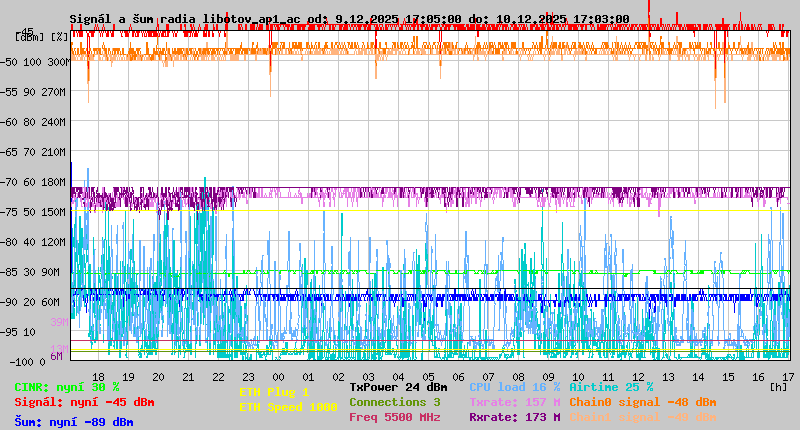The width and height of the screenshot is (800, 430).
Task: Click the '-100 0' axis label
Action: (27, 363)
